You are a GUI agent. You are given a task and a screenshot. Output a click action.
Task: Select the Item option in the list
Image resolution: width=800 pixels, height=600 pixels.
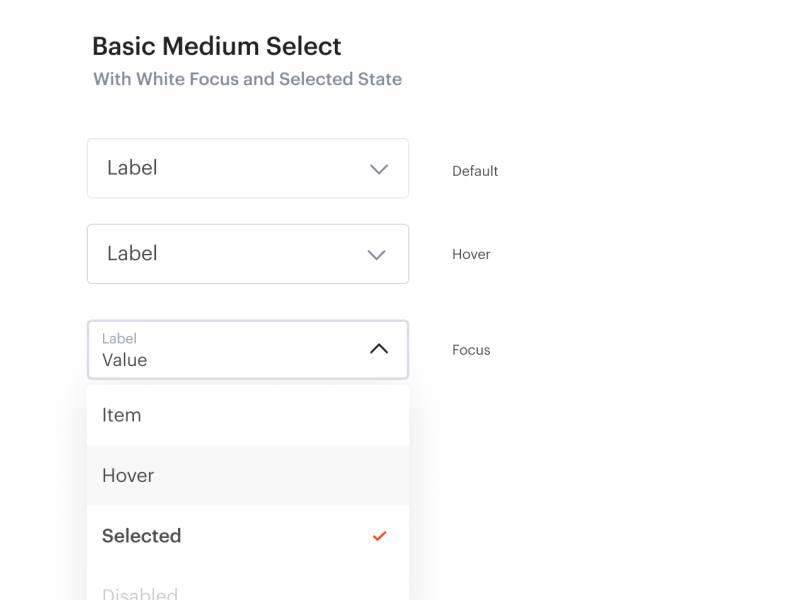click(x=248, y=415)
